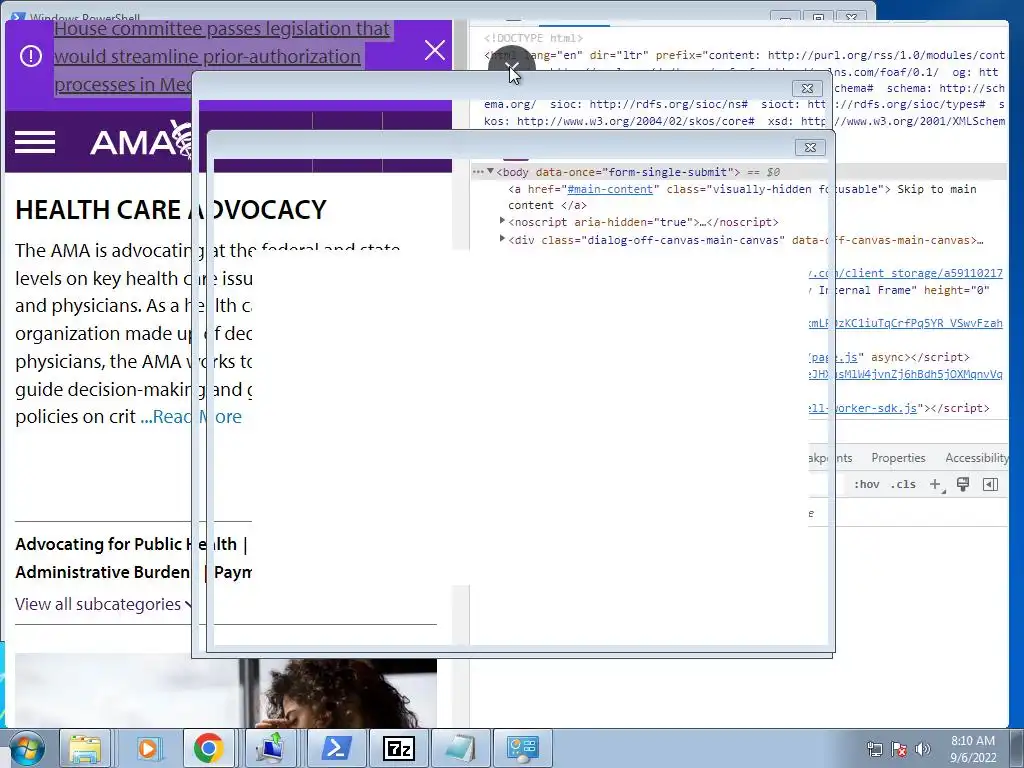Click the ellipsis icon beside the body element
The height and width of the screenshot is (768, 1024).
[478, 172]
